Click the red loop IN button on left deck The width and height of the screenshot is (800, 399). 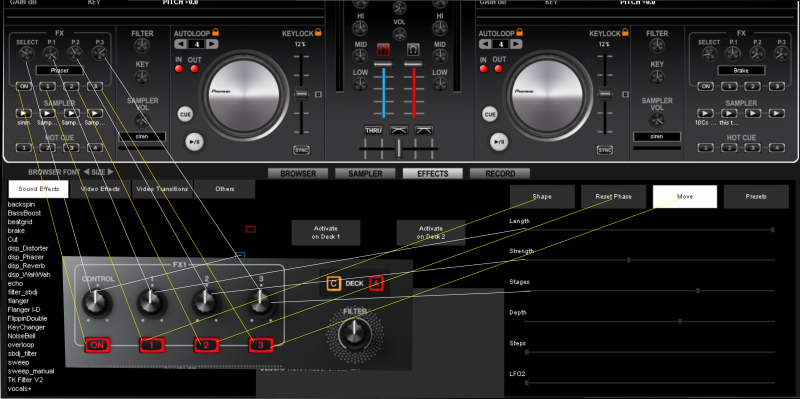tap(179, 69)
